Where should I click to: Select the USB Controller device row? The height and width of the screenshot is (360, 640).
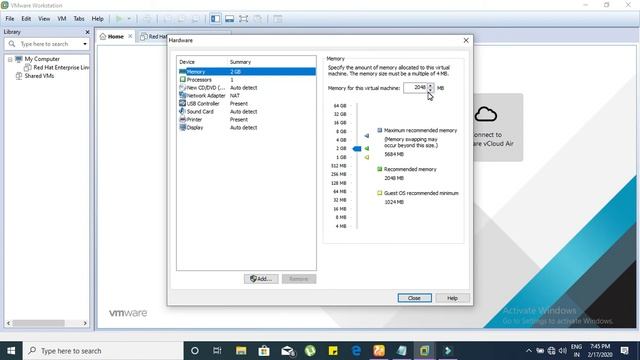(x=247, y=104)
